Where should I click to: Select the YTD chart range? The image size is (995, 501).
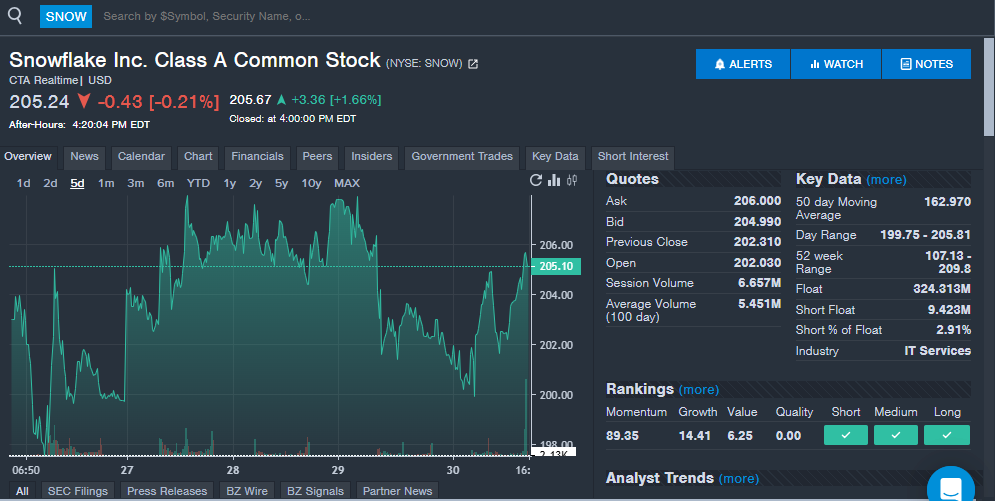[198, 183]
